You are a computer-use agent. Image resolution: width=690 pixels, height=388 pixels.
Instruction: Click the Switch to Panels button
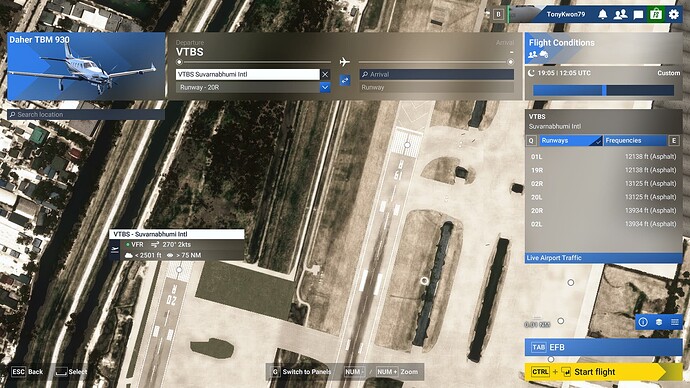[301, 372]
